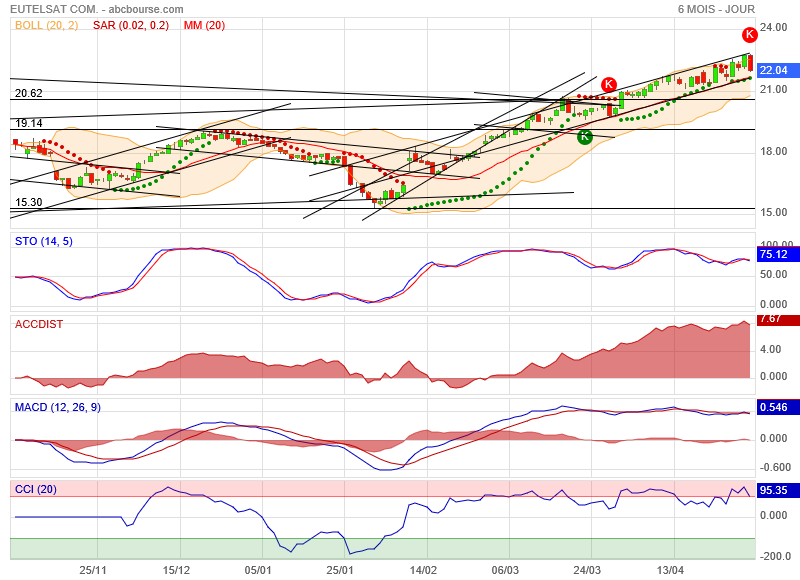The width and height of the screenshot is (800, 580).
Task: Click the 06/03 date axis label
Action: point(505,570)
